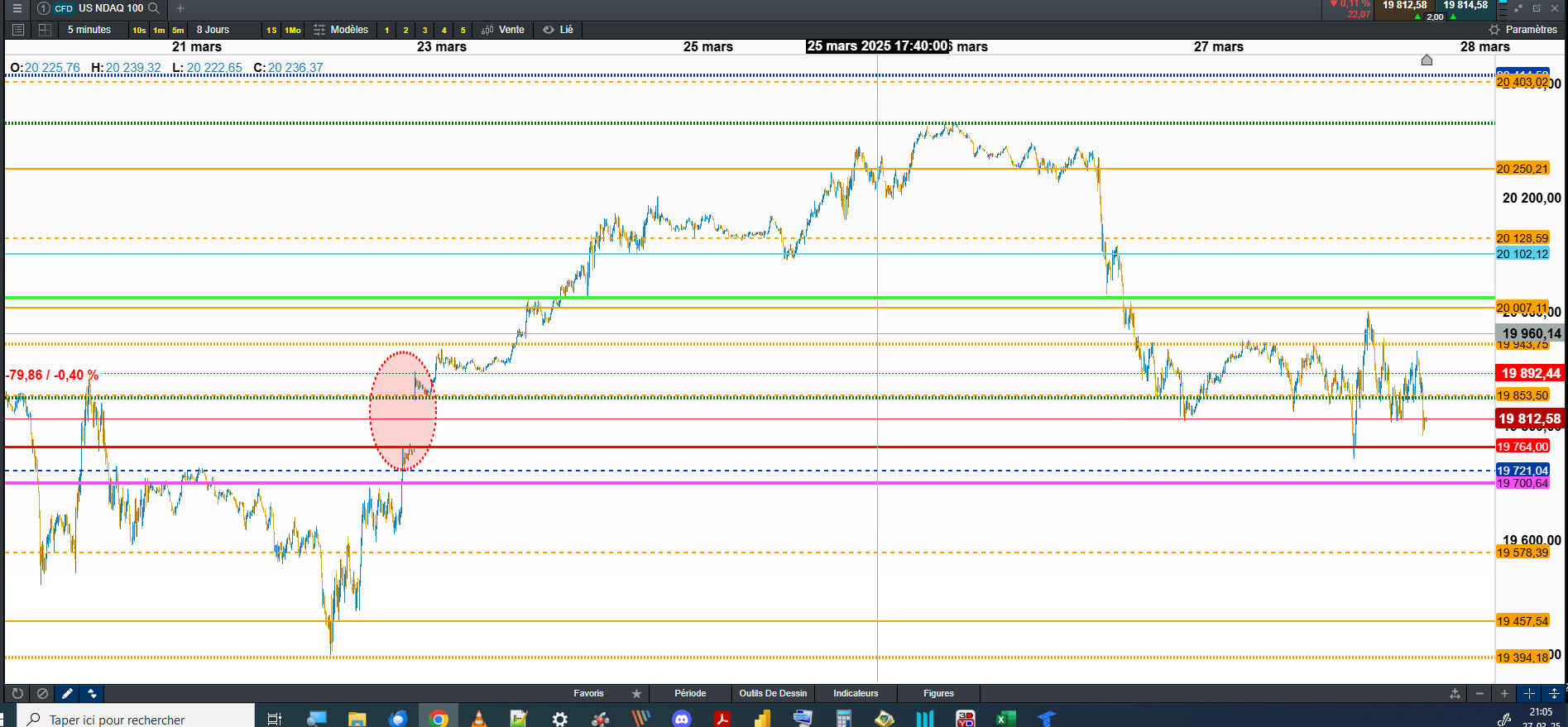
Task: Select the red dotted ellipse drawing
Action: tap(403, 411)
